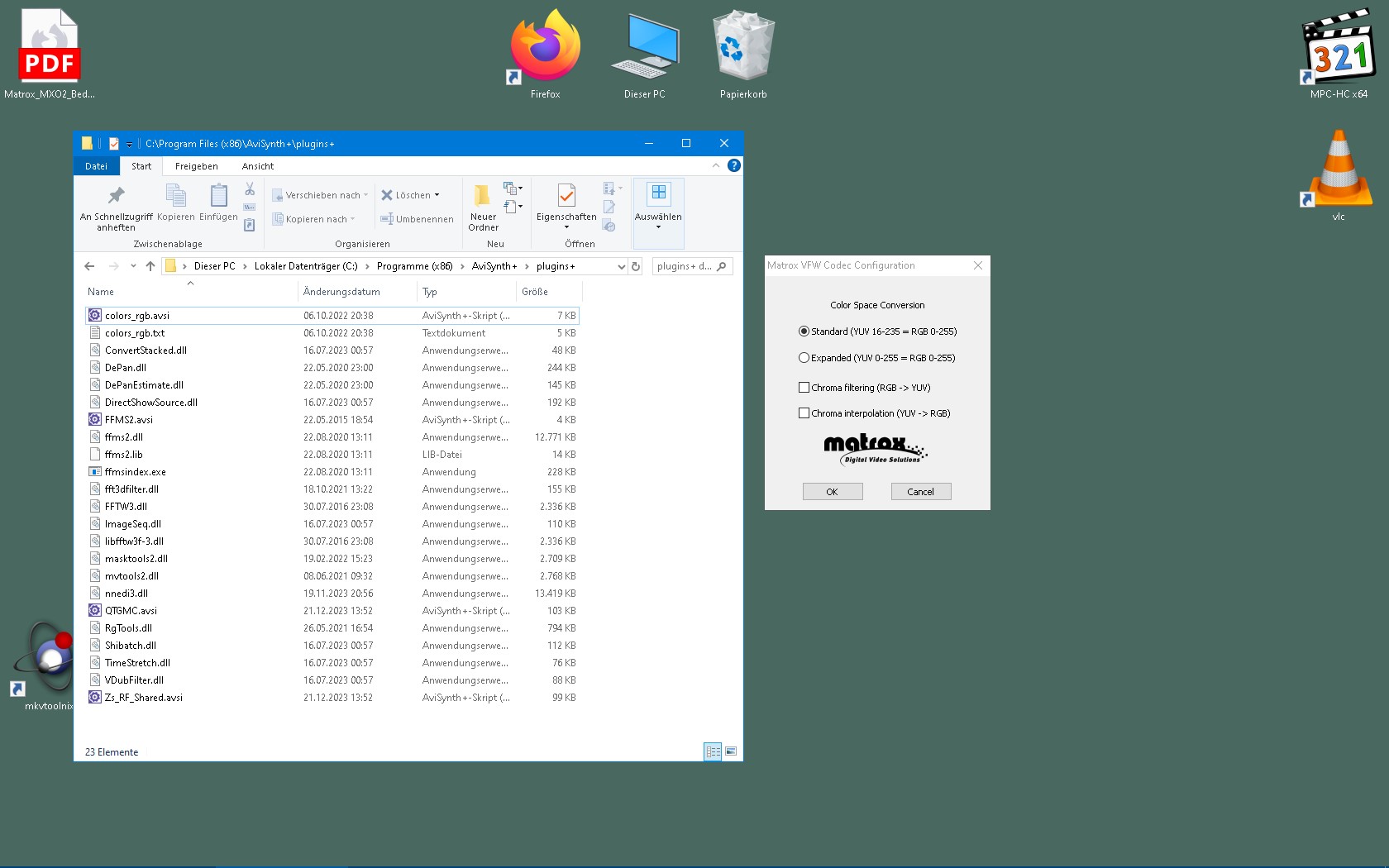Open the Datei menu tab
This screenshot has width=1389, height=868.
coord(96,166)
